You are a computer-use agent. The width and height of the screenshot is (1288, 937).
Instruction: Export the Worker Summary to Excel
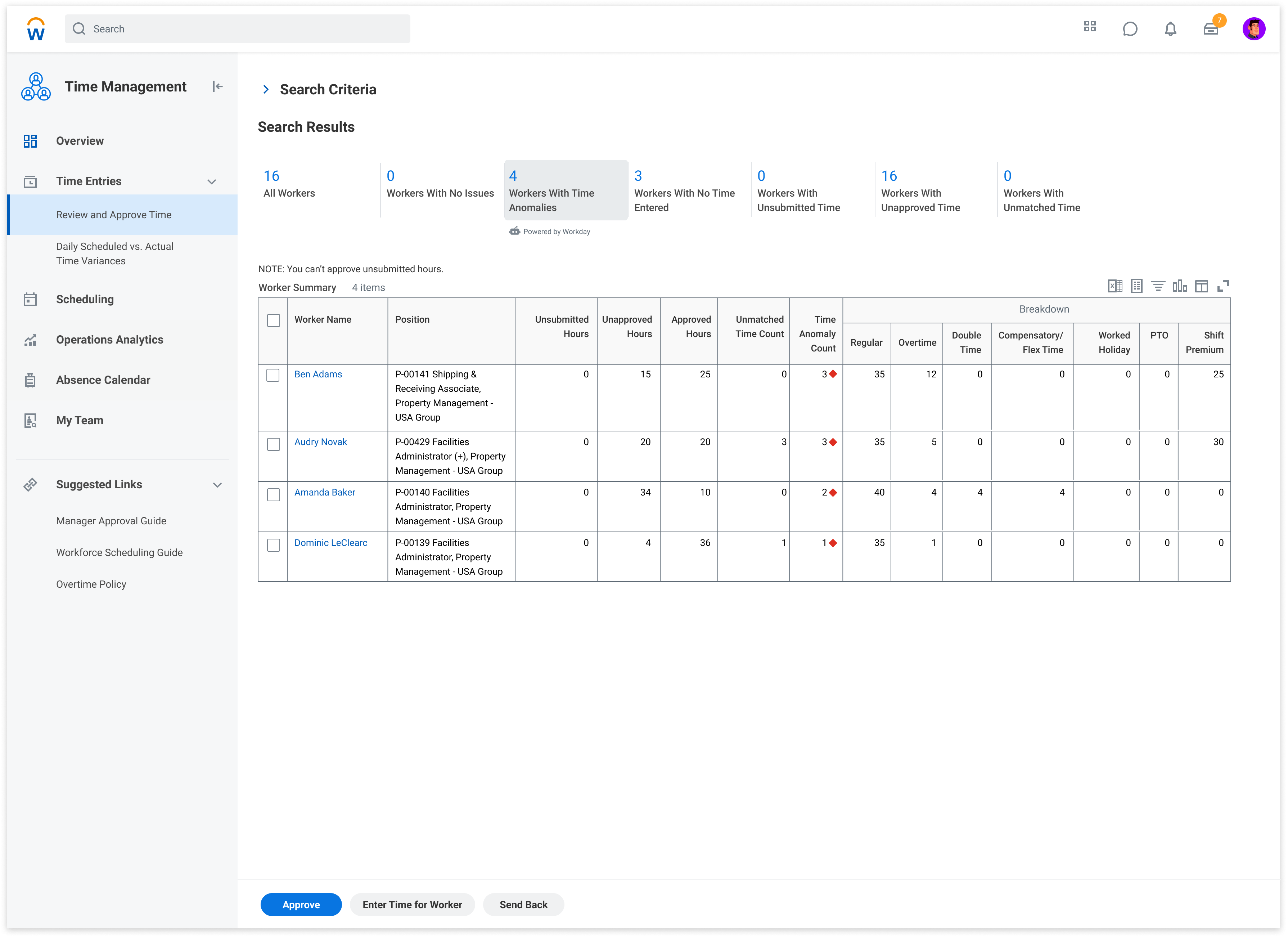[x=1114, y=286]
